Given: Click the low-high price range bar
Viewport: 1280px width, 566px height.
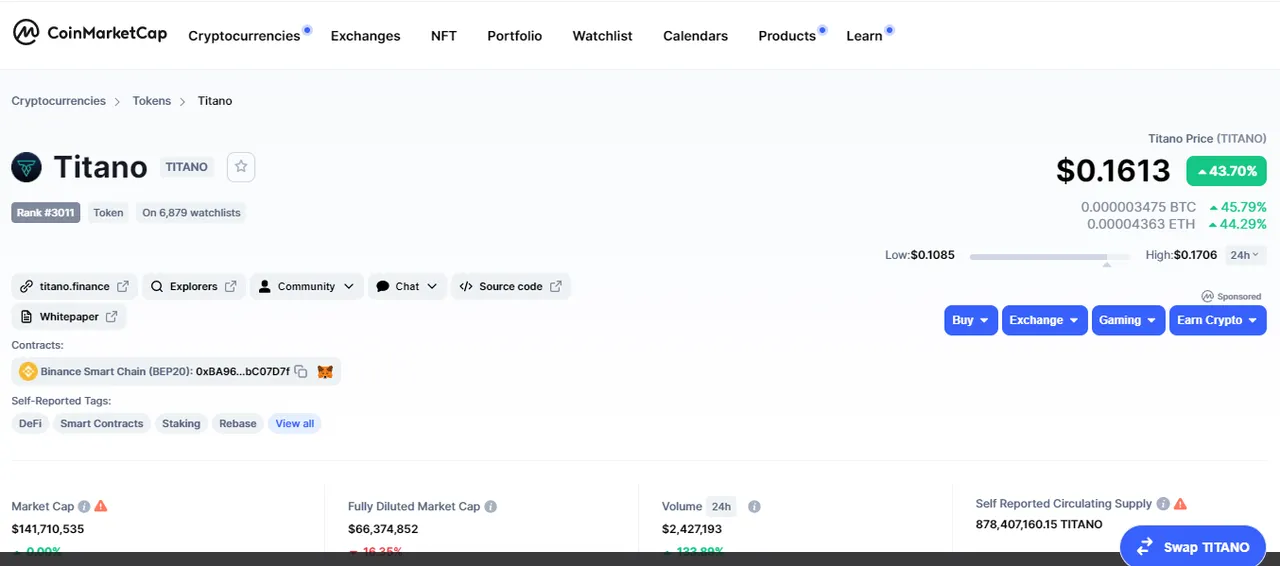Looking at the screenshot, I should pyautogui.click(x=1050, y=257).
